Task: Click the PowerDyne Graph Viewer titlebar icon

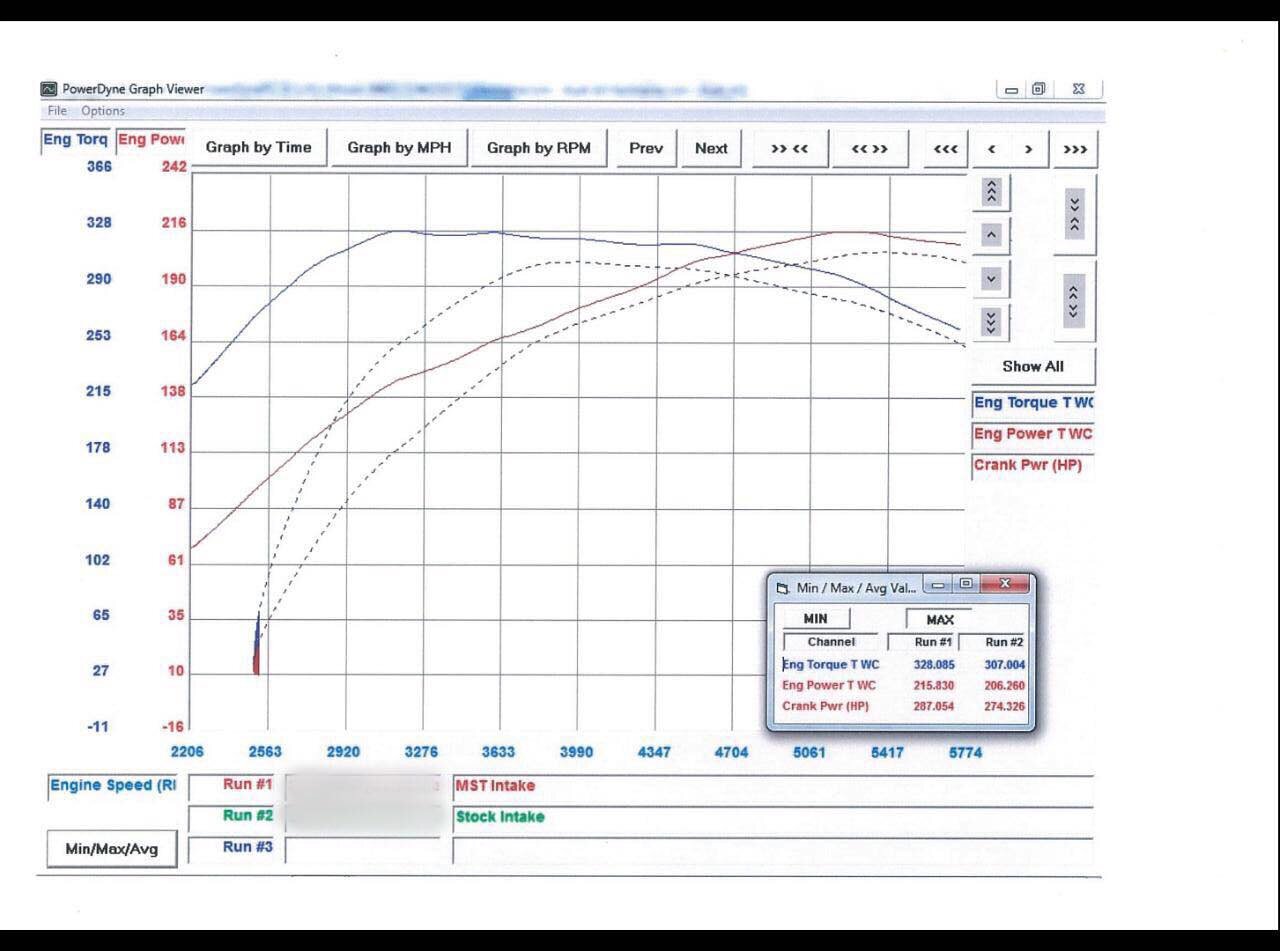Action: click(x=48, y=89)
